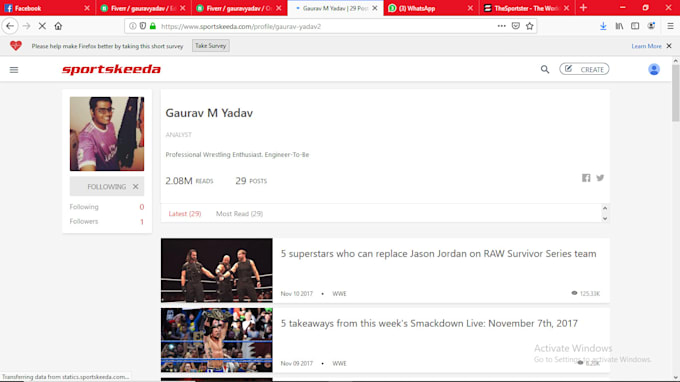Share profile via Twitter icon

pos(600,178)
